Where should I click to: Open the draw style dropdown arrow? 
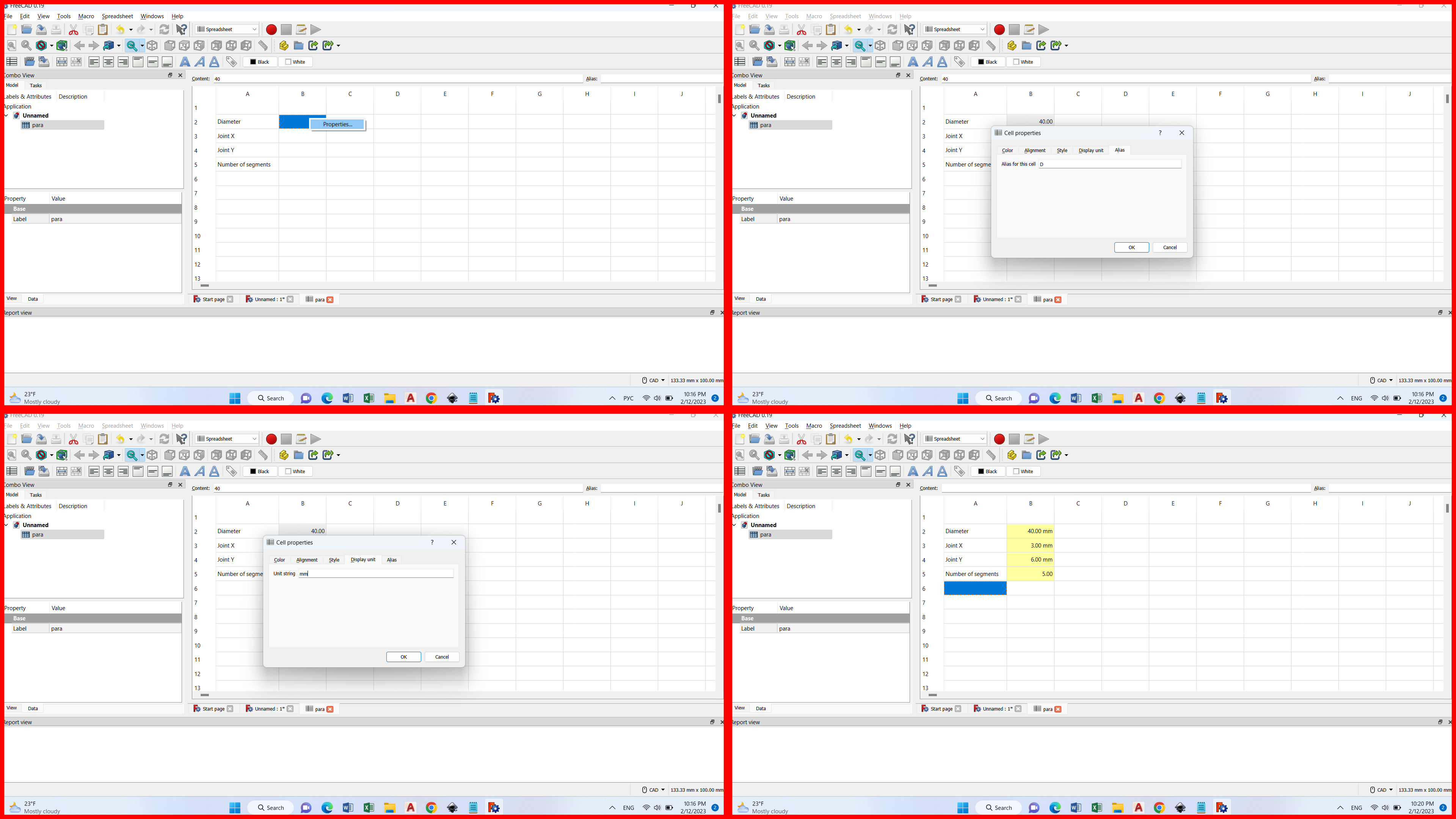coord(52,46)
